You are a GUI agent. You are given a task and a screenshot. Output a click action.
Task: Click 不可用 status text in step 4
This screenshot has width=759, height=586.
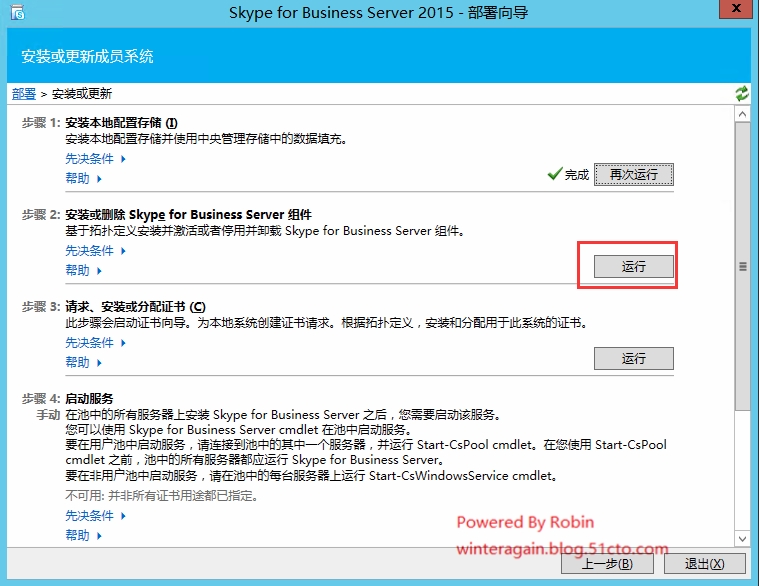tap(161, 496)
